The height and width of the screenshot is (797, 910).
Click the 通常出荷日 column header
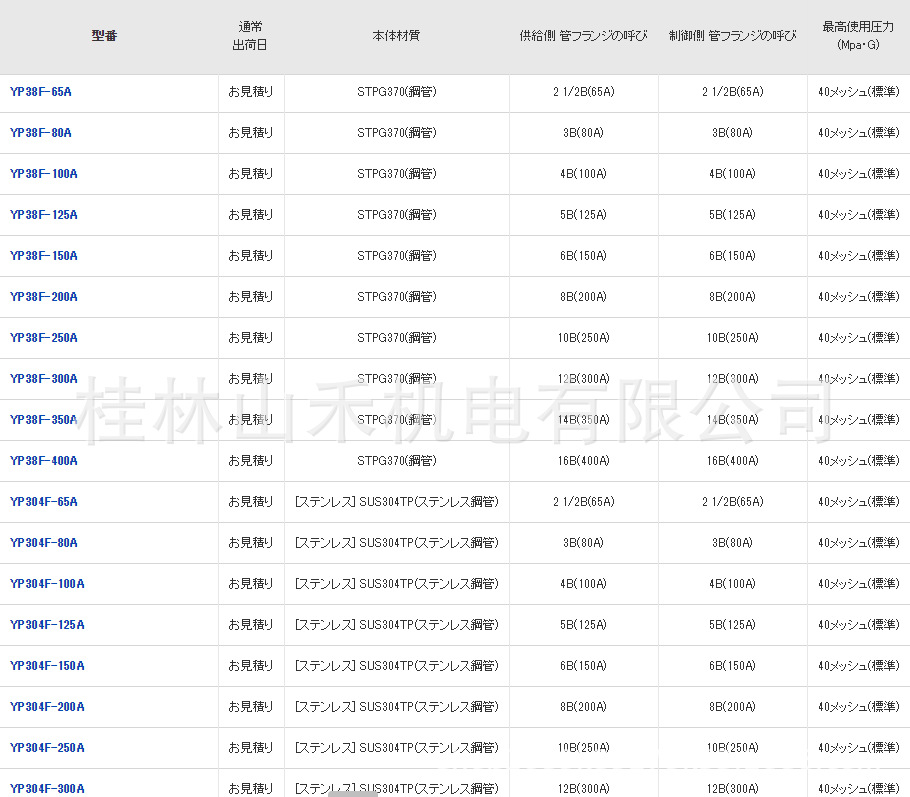pyautogui.click(x=250, y=35)
